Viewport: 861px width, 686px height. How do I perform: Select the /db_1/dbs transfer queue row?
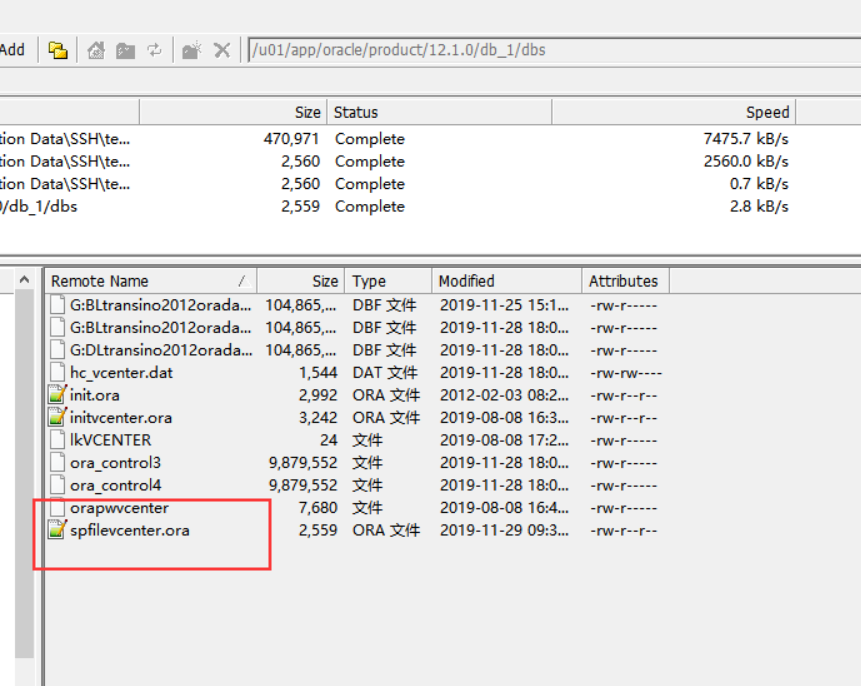(x=397, y=207)
